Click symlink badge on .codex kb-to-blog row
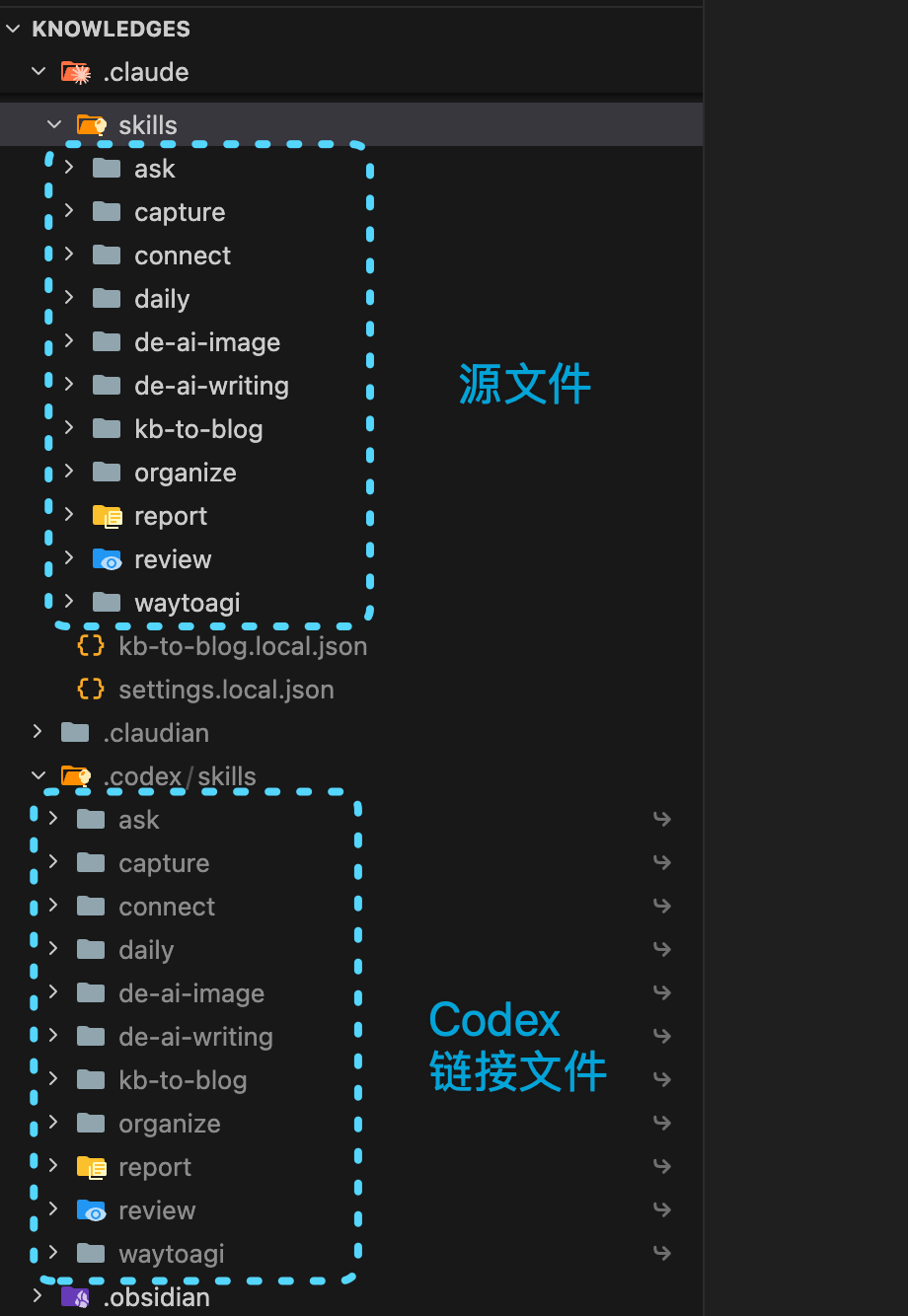 click(x=662, y=1079)
